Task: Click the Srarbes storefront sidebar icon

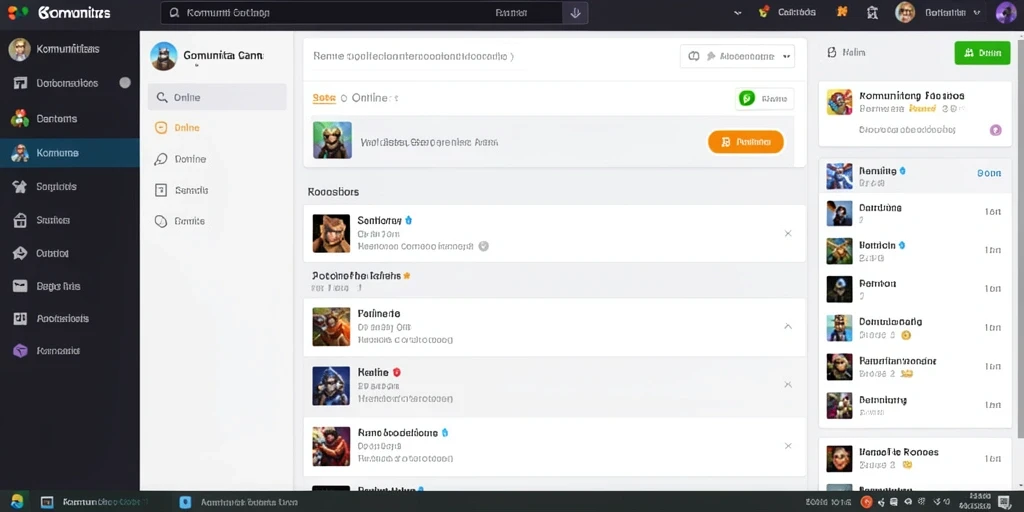Action: point(20,220)
